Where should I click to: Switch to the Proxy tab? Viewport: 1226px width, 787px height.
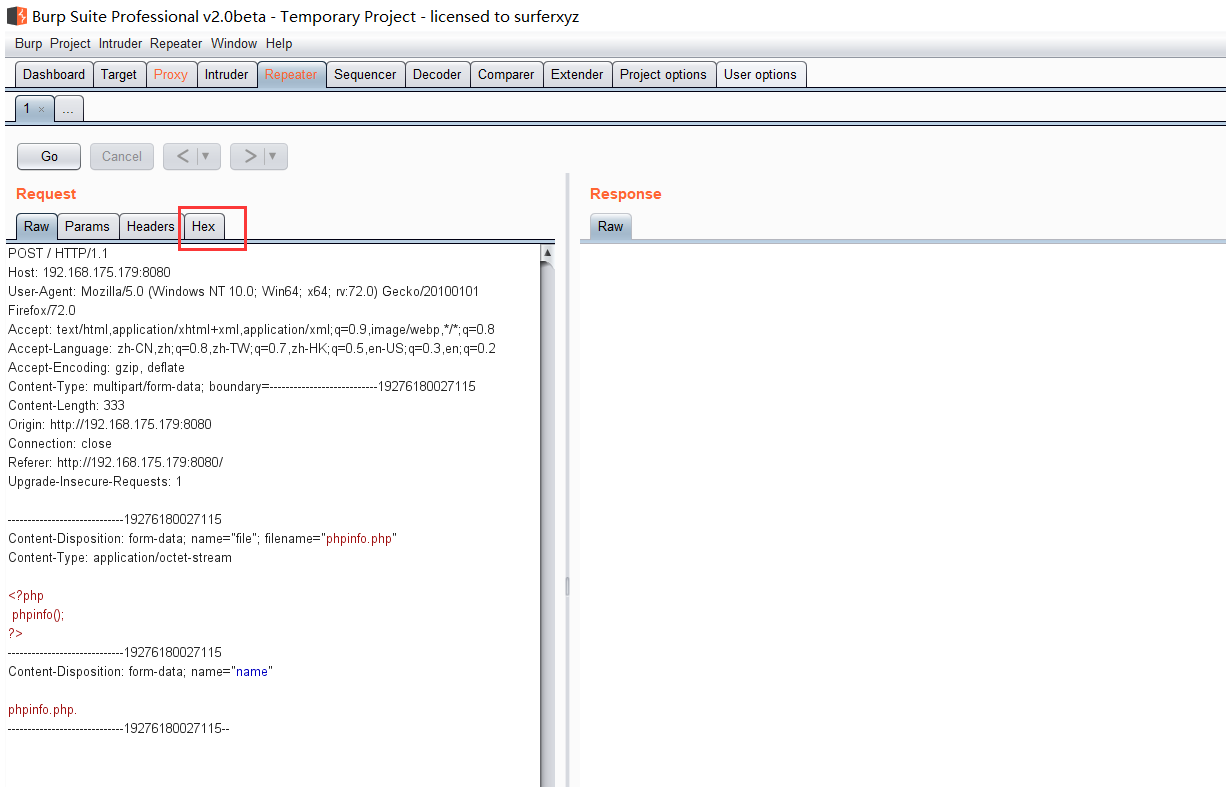pyautogui.click(x=171, y=75)
